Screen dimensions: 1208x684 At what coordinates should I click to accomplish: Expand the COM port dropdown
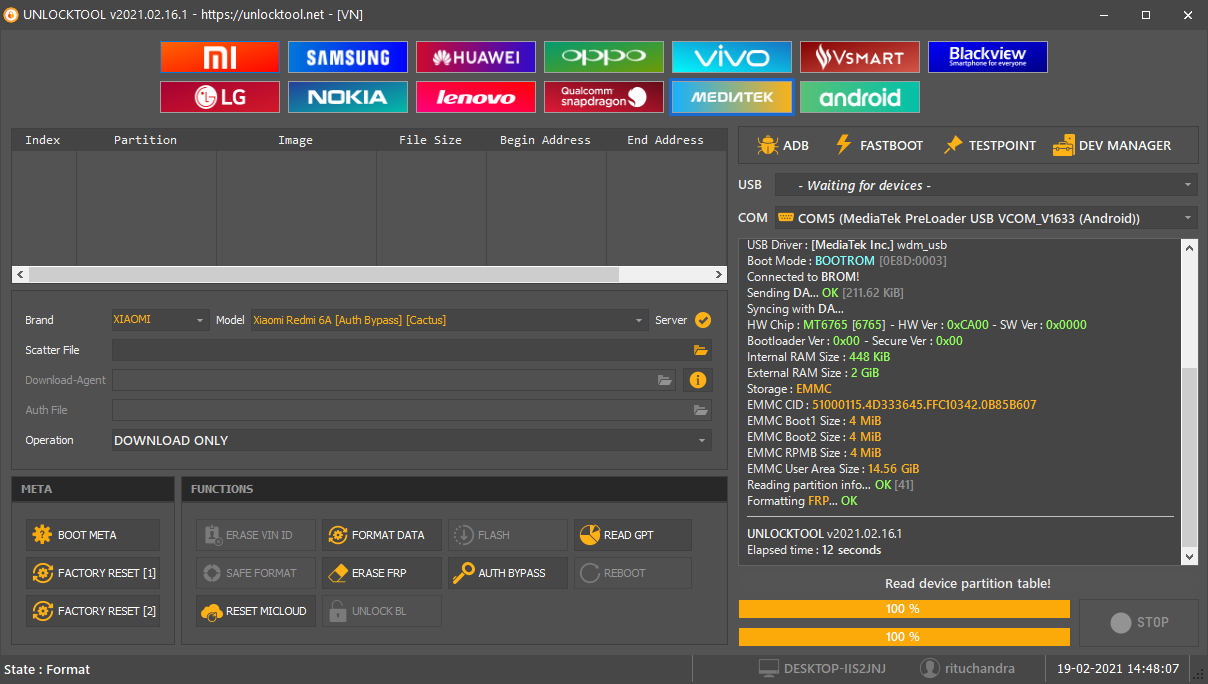point(985,217)
